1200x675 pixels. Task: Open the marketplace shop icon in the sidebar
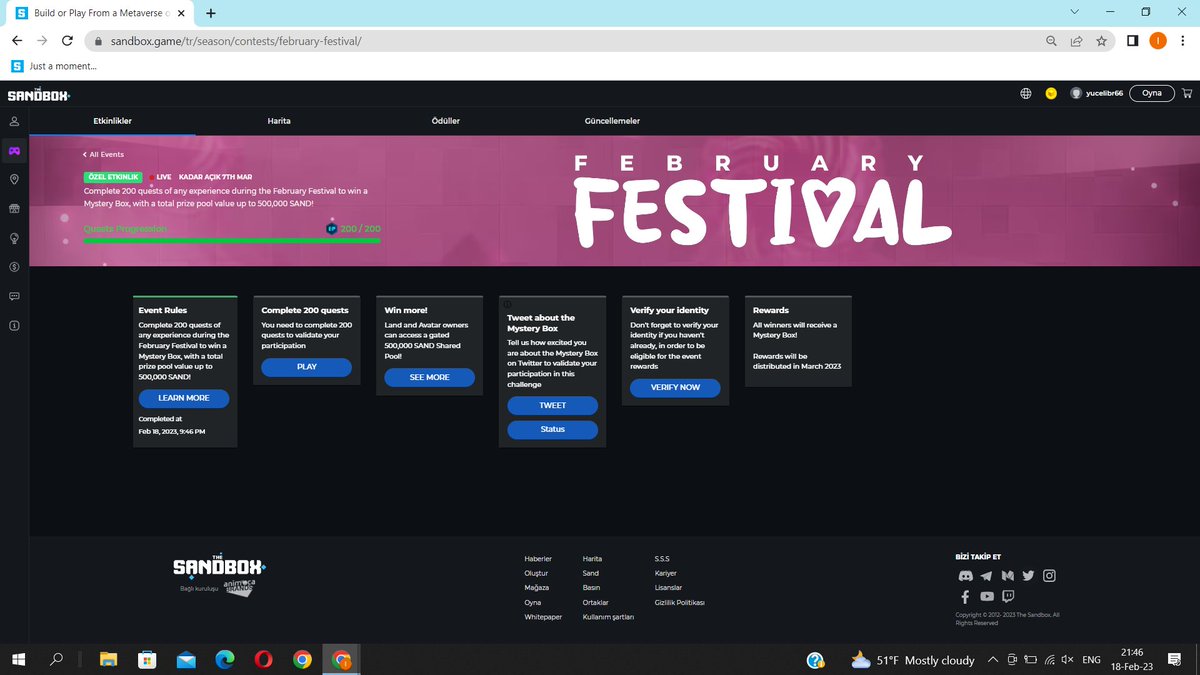click(x=14, y=209)
